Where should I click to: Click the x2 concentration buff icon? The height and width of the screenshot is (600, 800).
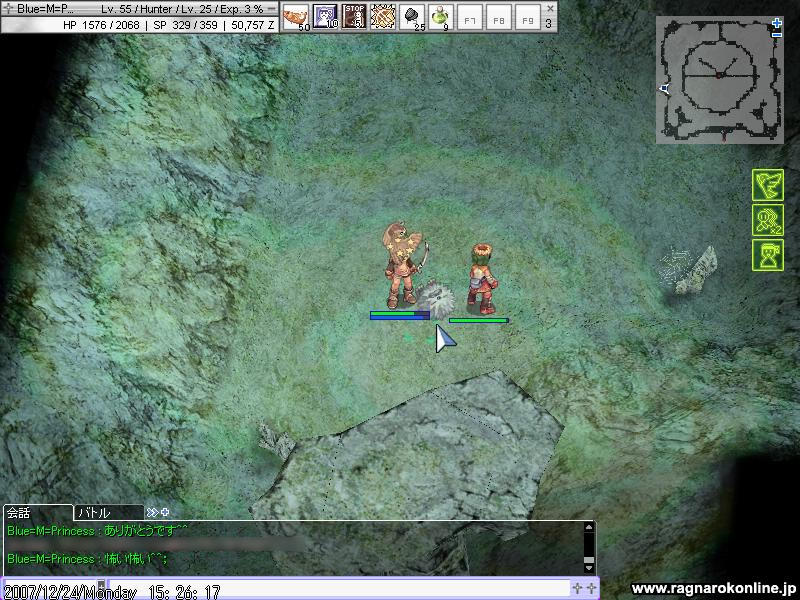click(768, 220)
